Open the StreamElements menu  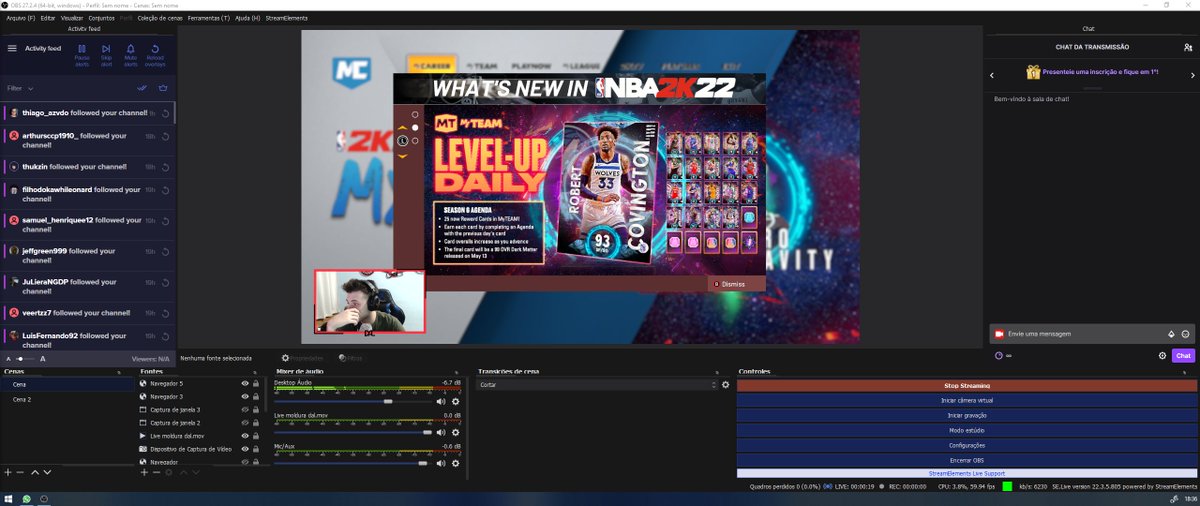(x=285, y=18)
